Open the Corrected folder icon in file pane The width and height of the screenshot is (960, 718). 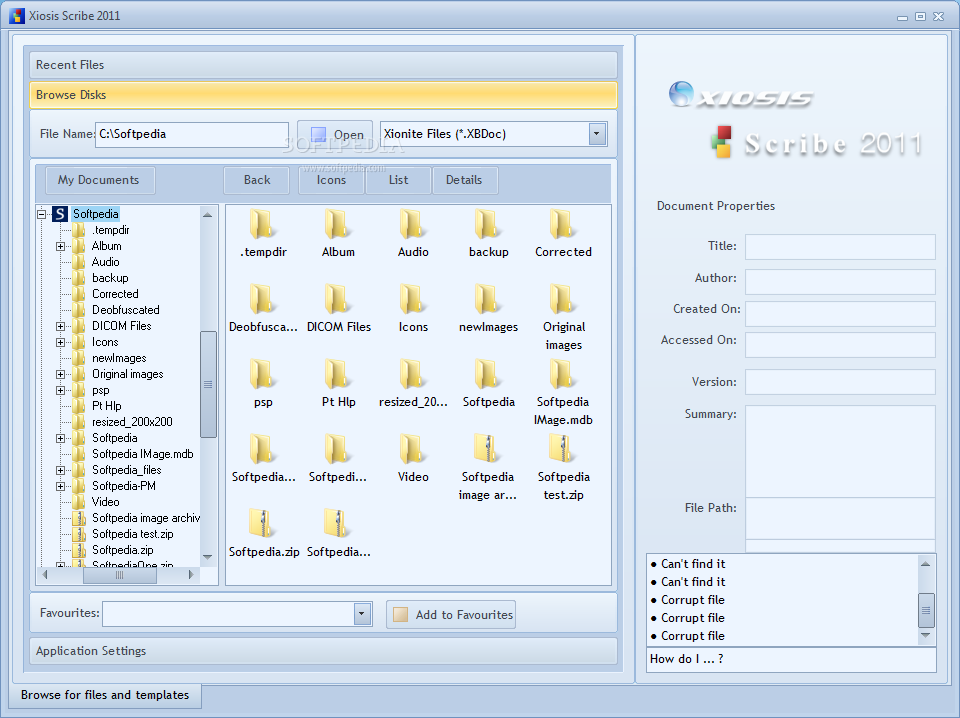point(563,224)
